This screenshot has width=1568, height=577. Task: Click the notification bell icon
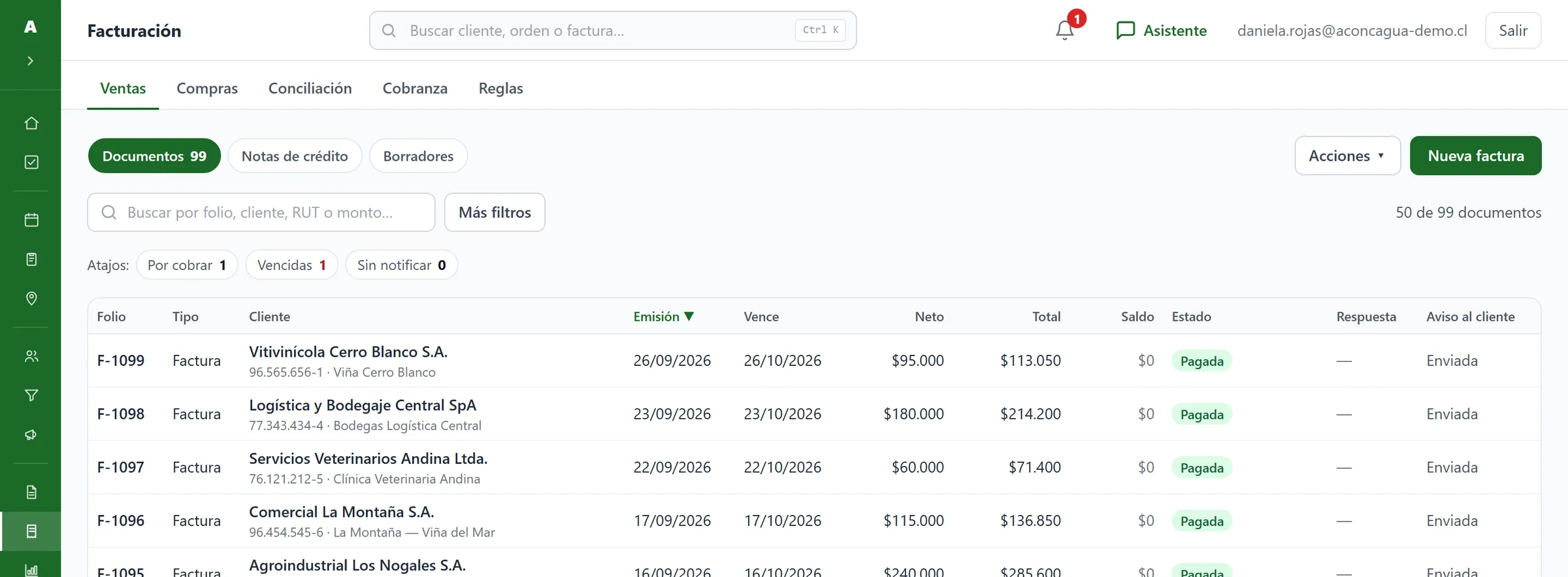(1065, 30)
